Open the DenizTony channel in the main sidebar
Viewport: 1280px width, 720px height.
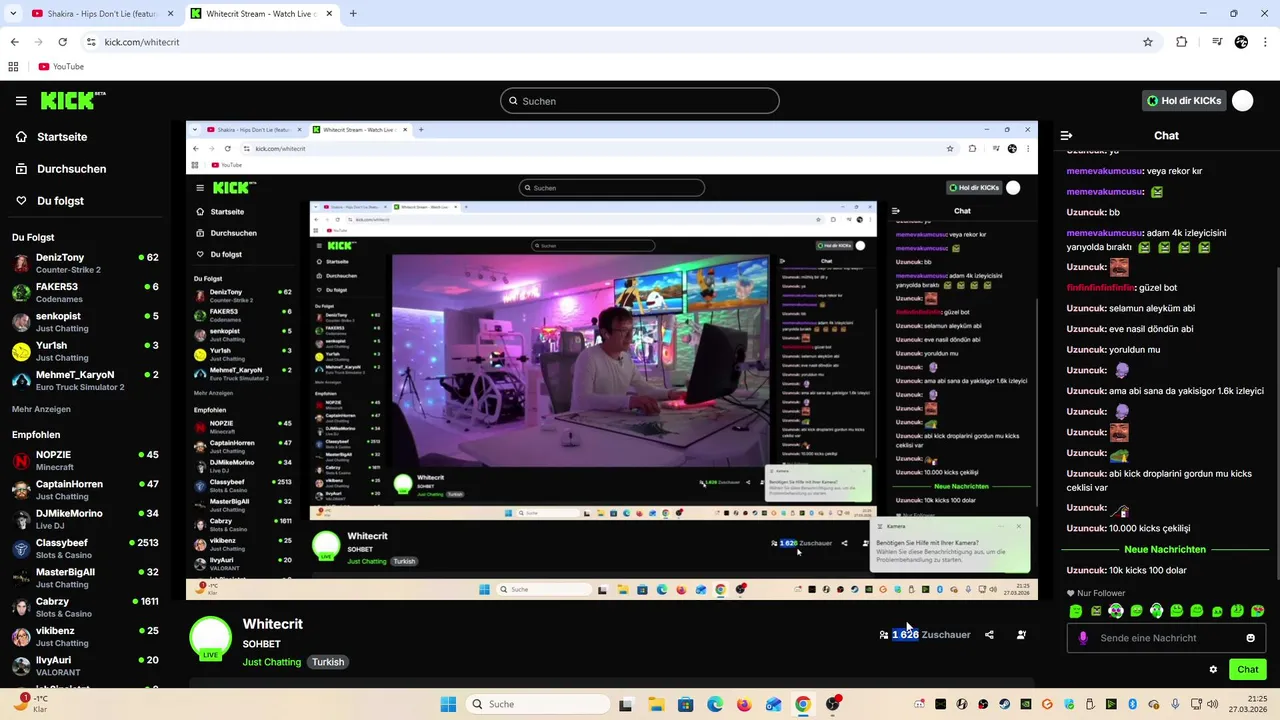click(x=85, y=264)
